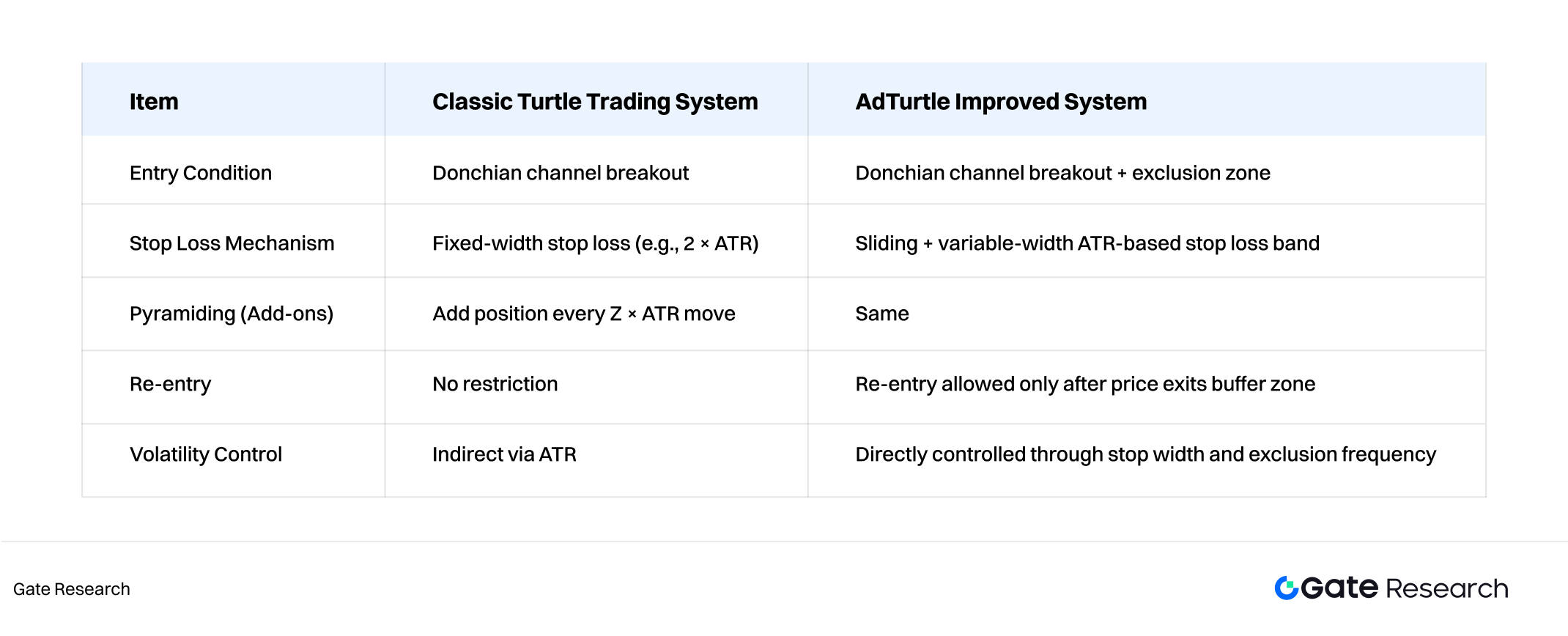1568x636 pixels.
Task: Click the Sliding variable-width ATR stop cell
Action: (x=1087, y=243)
